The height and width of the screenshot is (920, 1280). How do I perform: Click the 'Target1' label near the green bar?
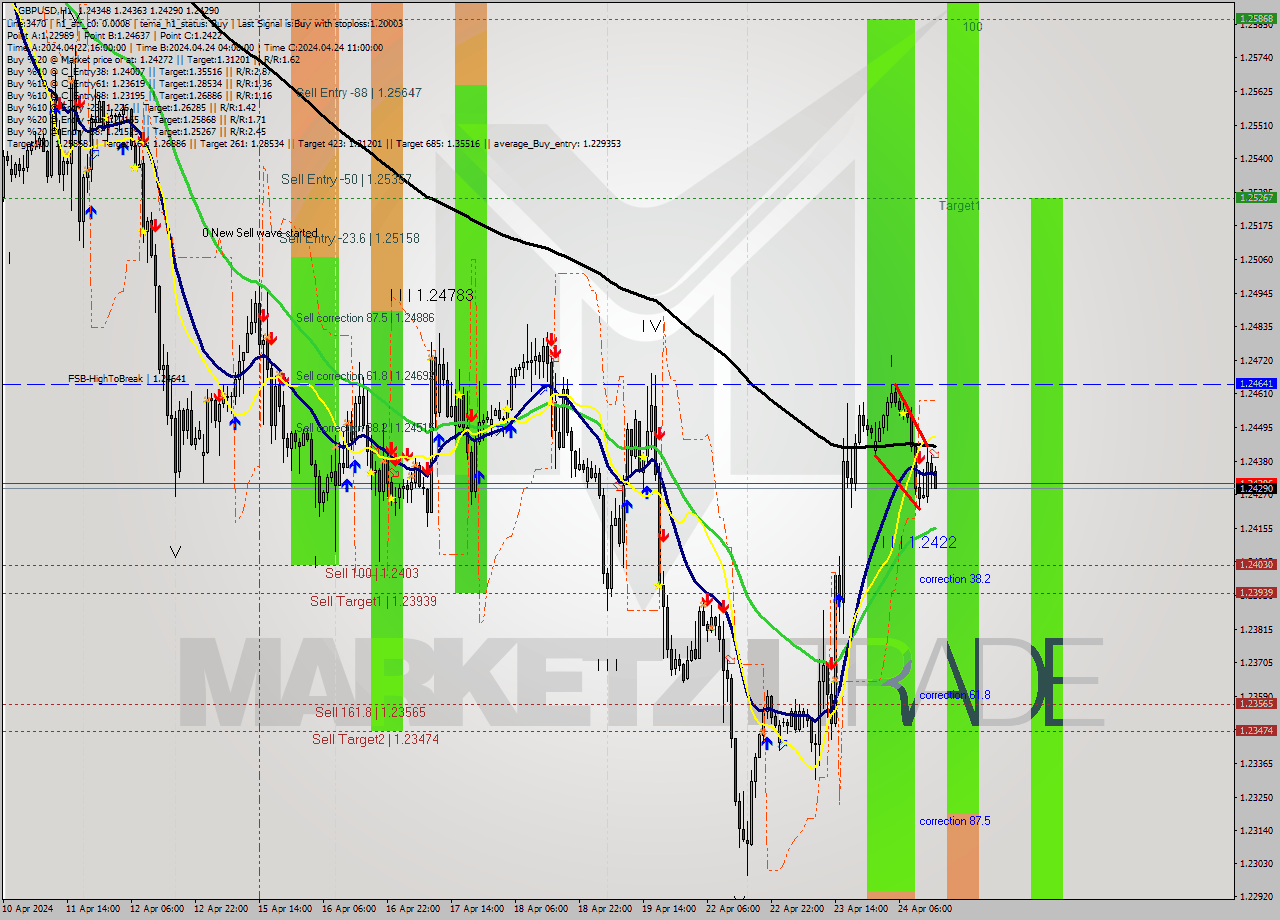pos(959,205)
